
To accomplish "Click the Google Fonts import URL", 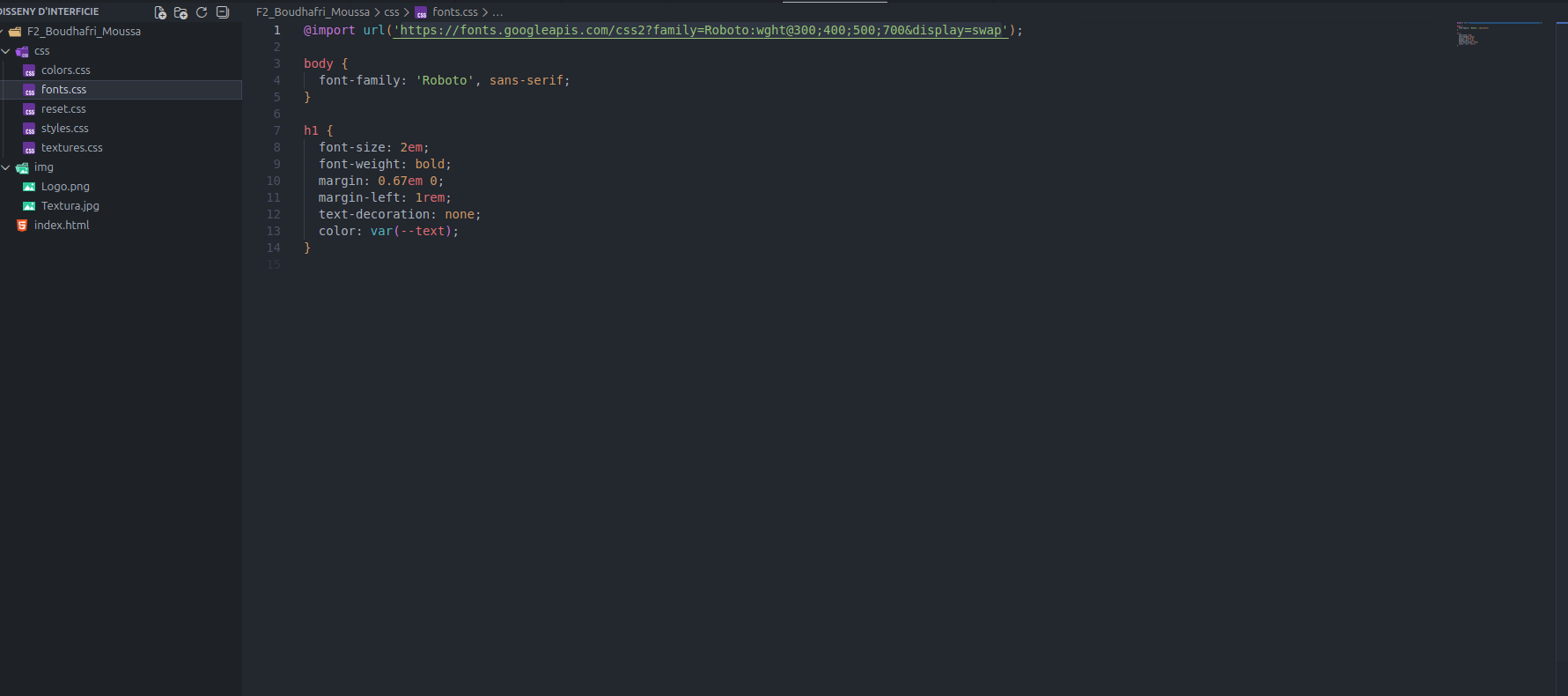I will (700, 31).
